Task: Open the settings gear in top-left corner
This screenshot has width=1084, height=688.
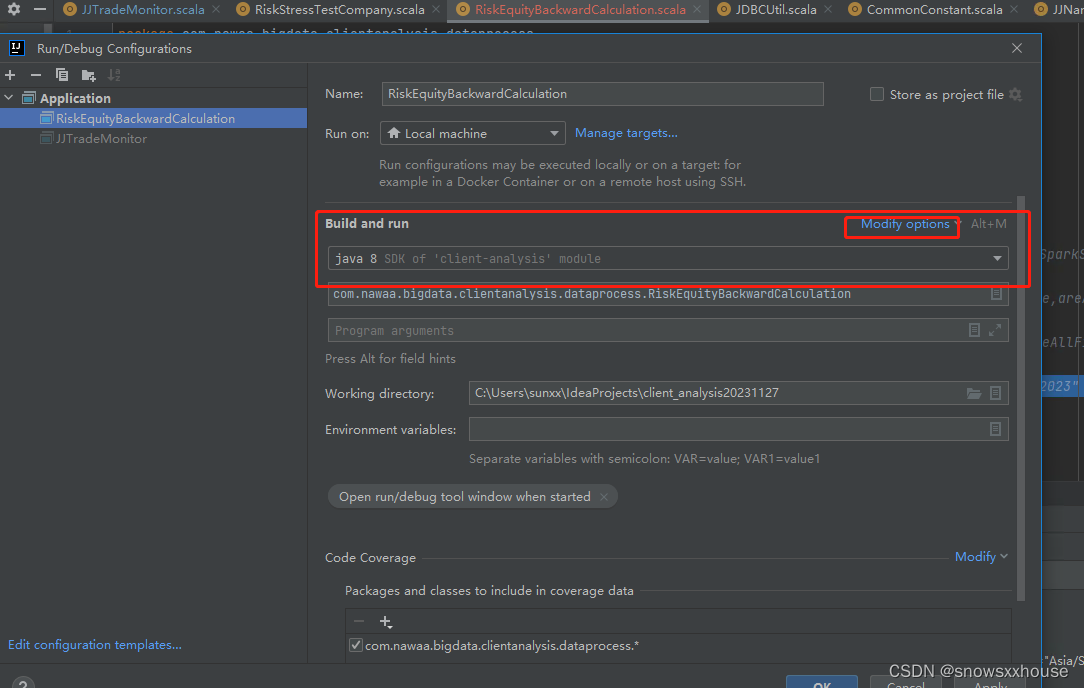Action: [13, 9]
